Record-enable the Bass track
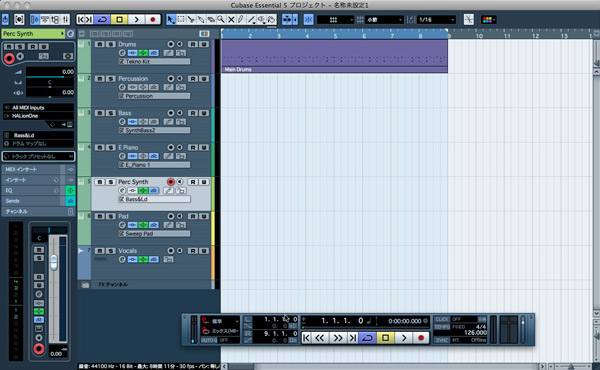600x370 pixels. pos(171,113)
